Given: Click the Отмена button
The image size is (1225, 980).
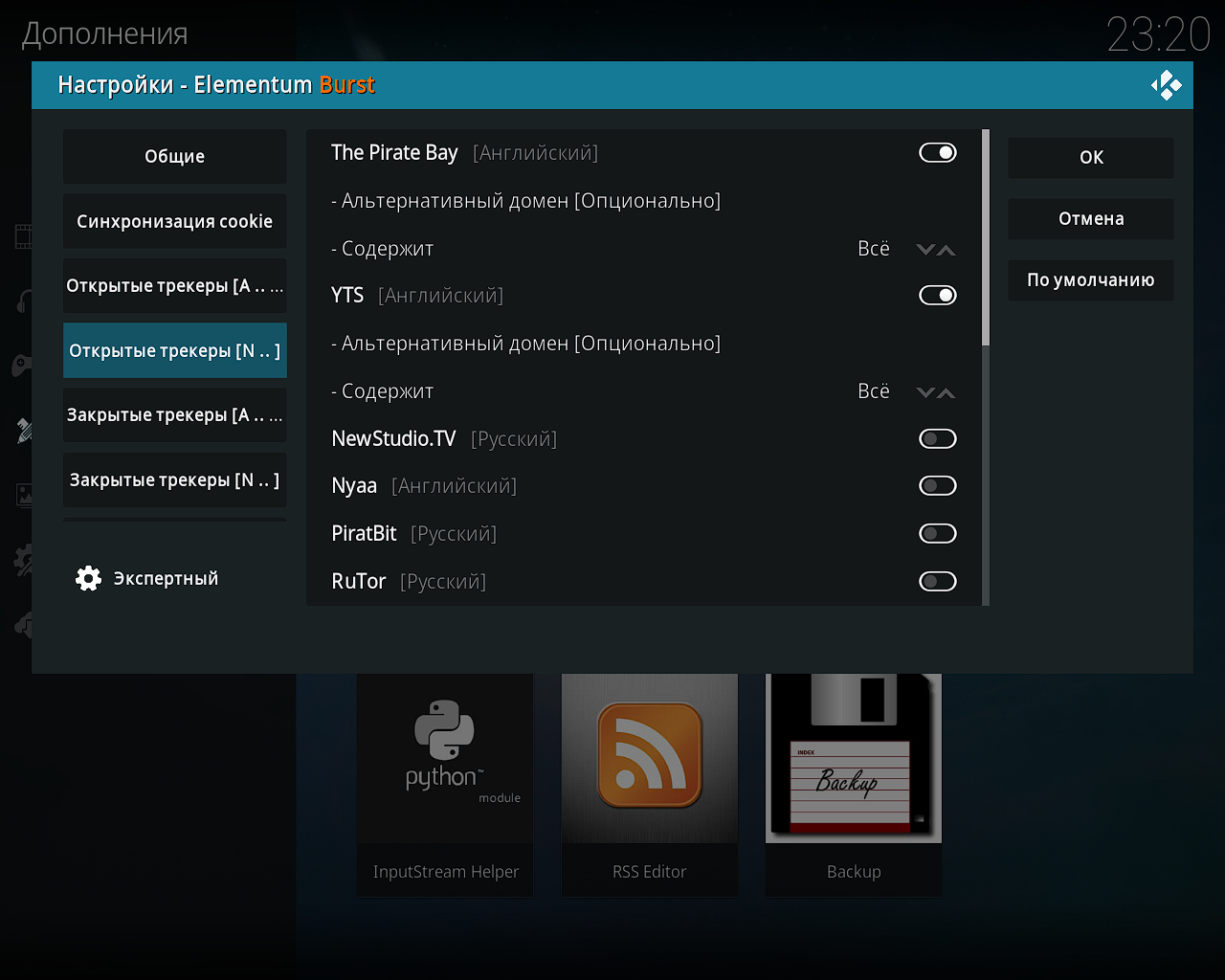Looking at the screenshot, I should (1090, 218).
